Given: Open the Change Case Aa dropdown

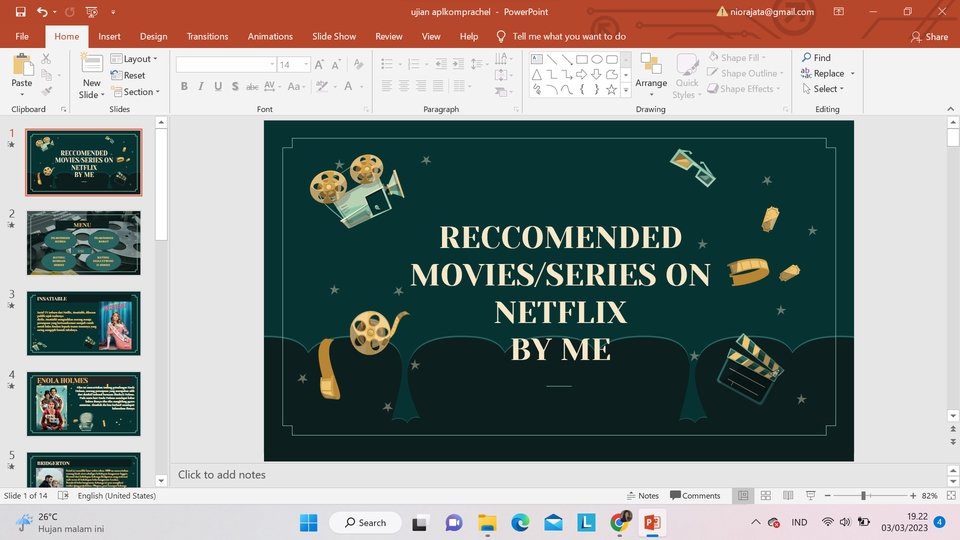Looking at the screenshot, I should click(x=296, y=86).
